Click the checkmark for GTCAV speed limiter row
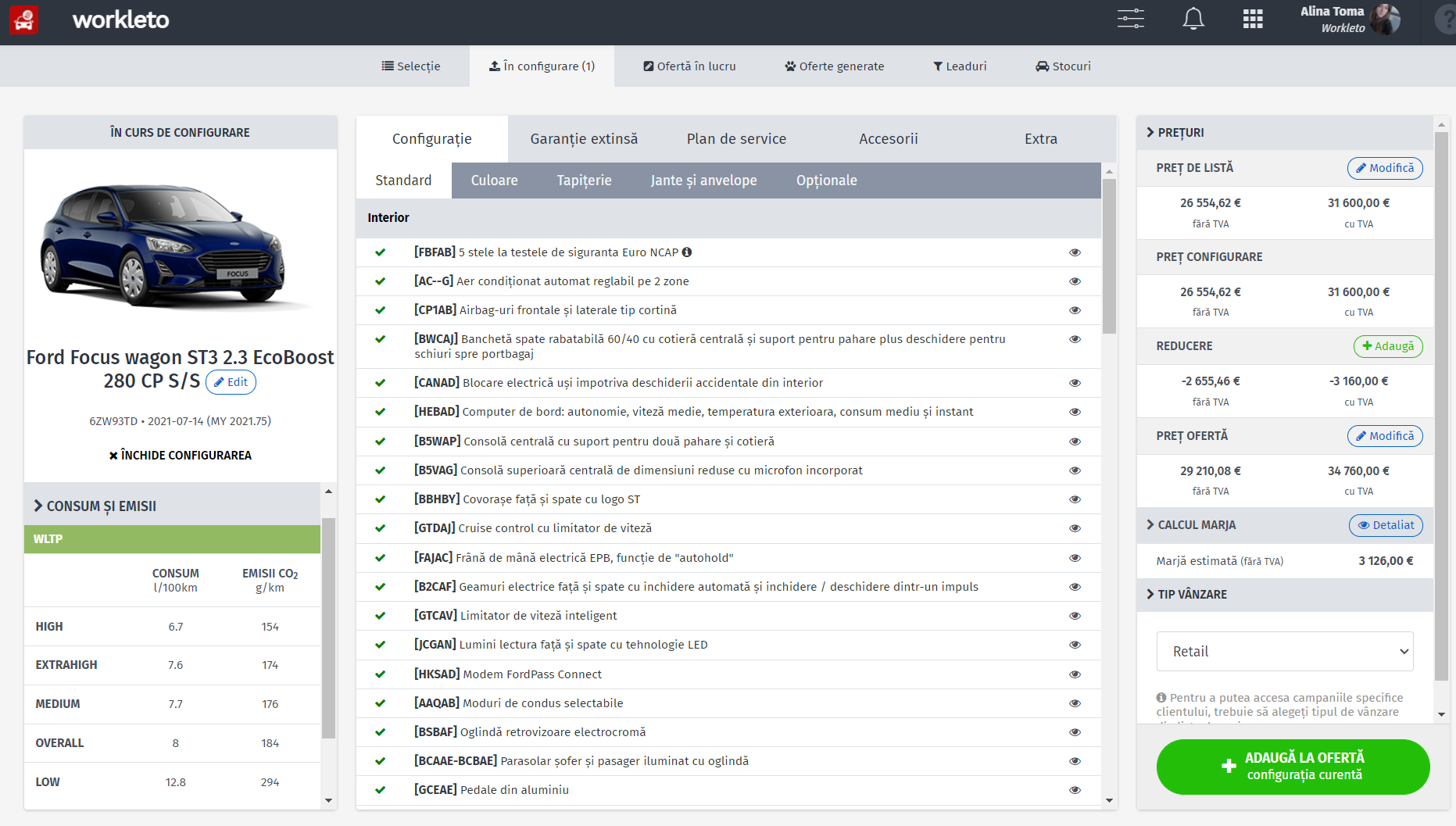This screenshot has height=826, width=1456. coord(380,616)
